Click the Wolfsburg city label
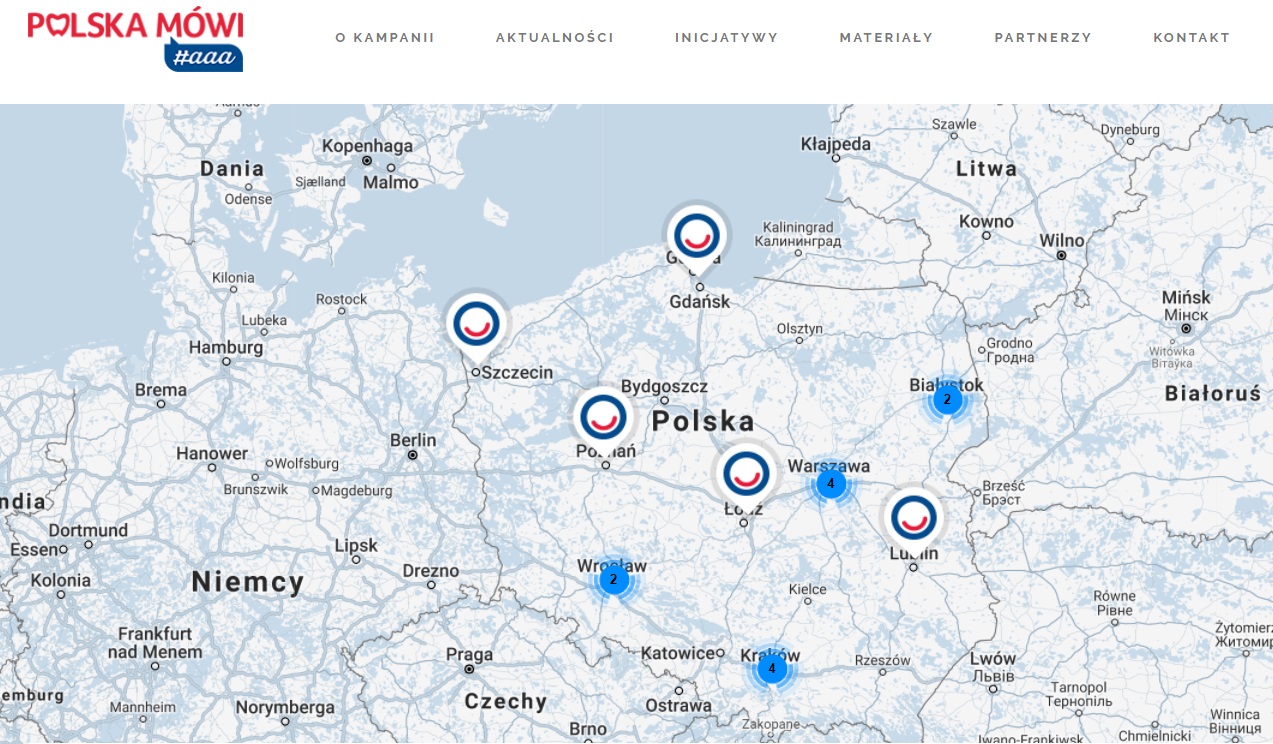 point(307,464)
